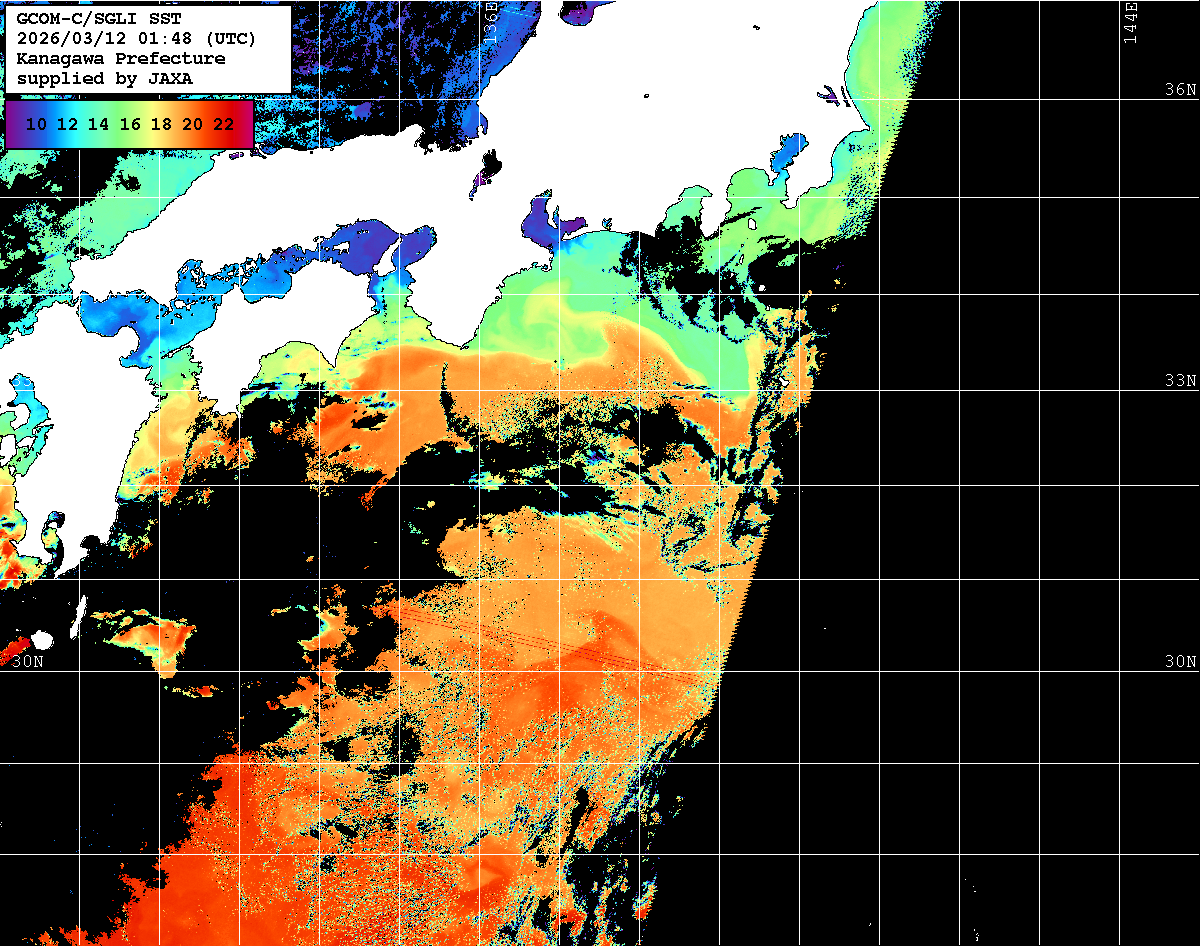Screen dimensions: 1200x946
Task: Click the 18 degree legend value
Action: (161, 125)
